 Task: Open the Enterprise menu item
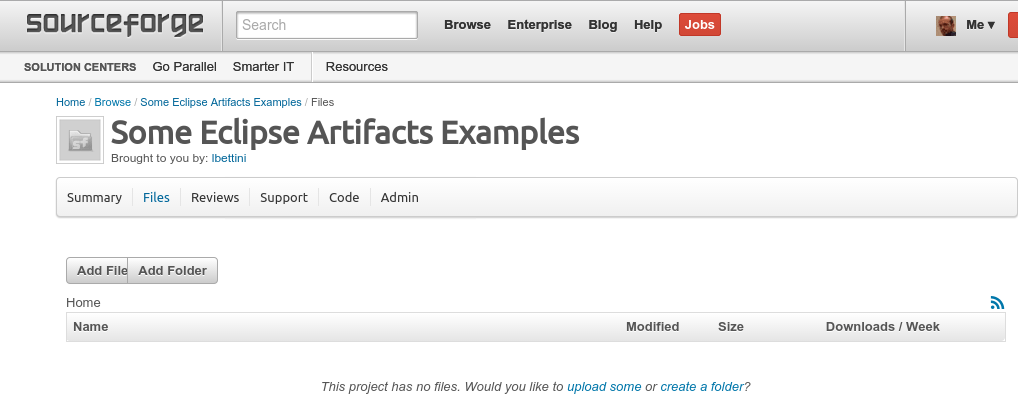coord(540,25)
